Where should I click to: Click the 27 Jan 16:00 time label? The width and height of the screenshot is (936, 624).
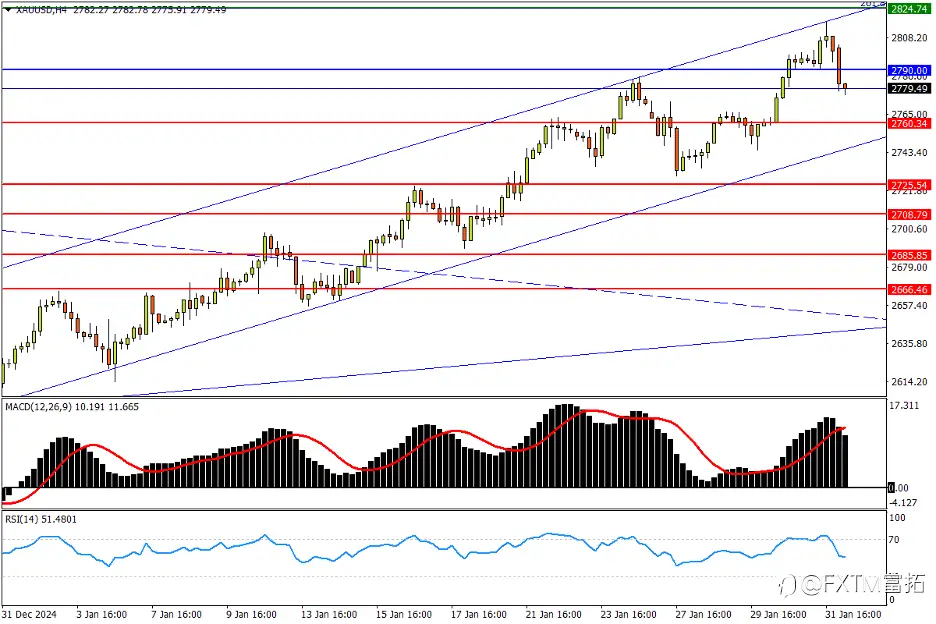[x=703, y=614]
